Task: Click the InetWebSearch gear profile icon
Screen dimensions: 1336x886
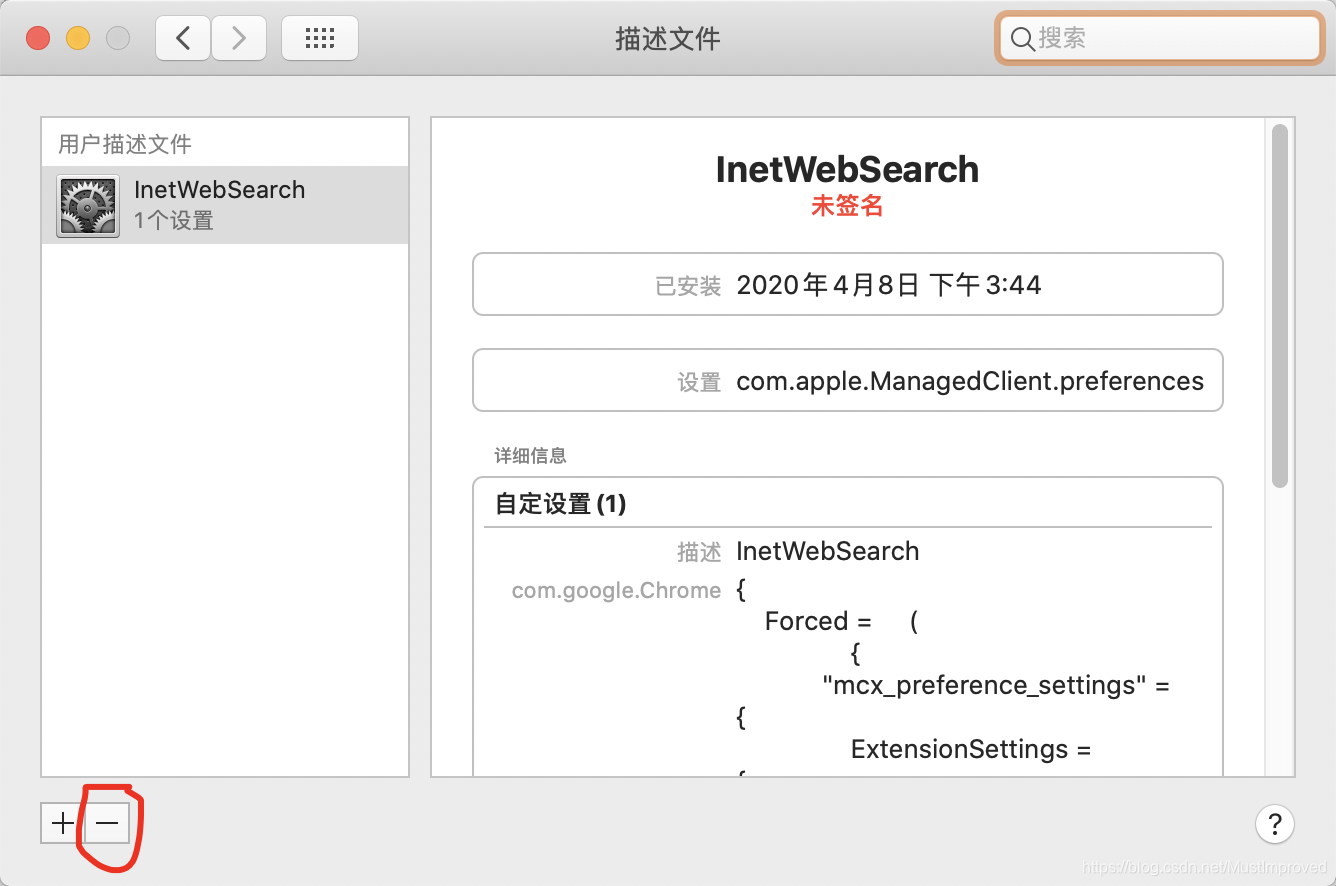Action: pos(88,205)
